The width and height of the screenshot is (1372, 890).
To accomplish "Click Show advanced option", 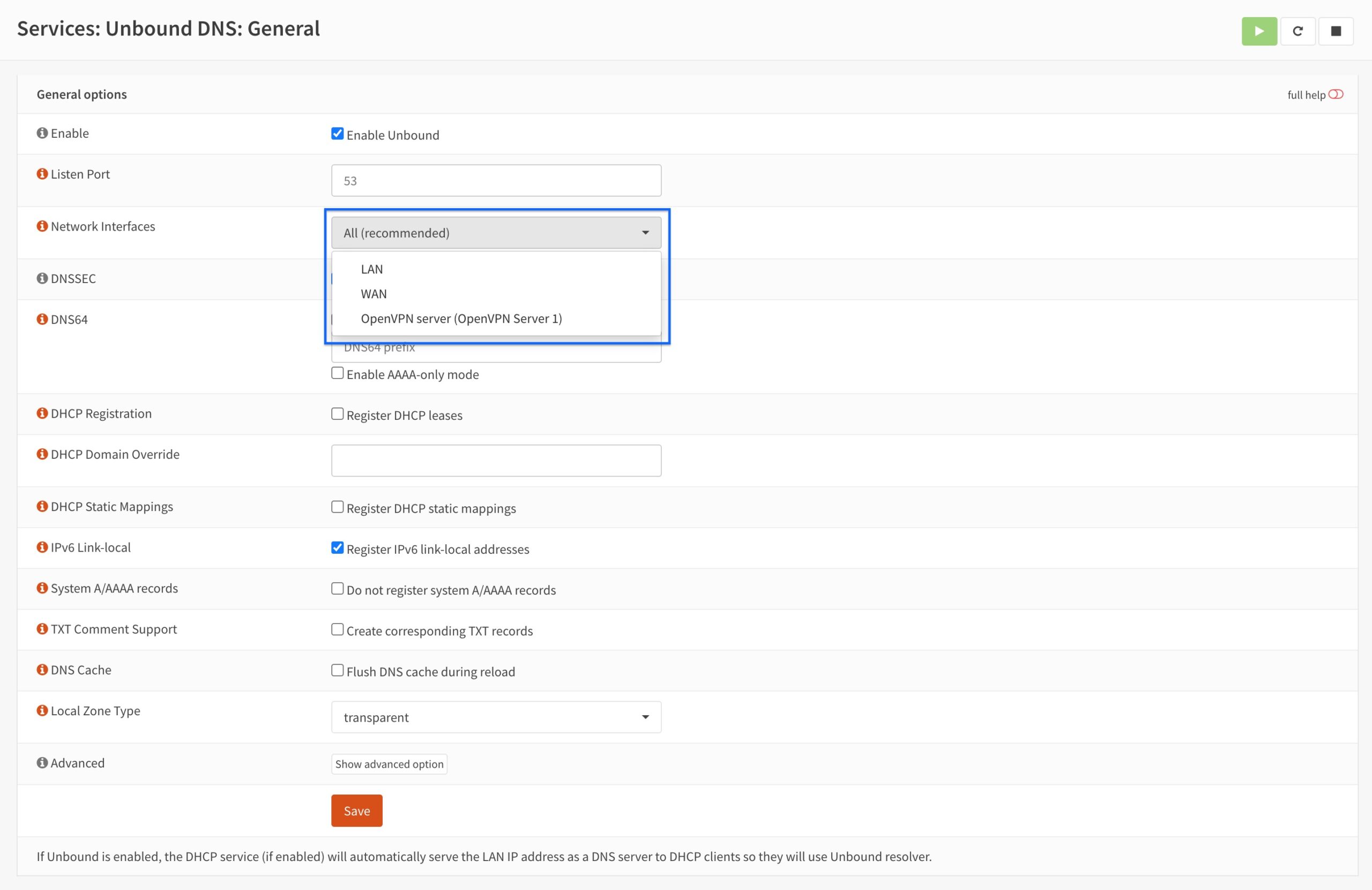I will tap(389, 763).
